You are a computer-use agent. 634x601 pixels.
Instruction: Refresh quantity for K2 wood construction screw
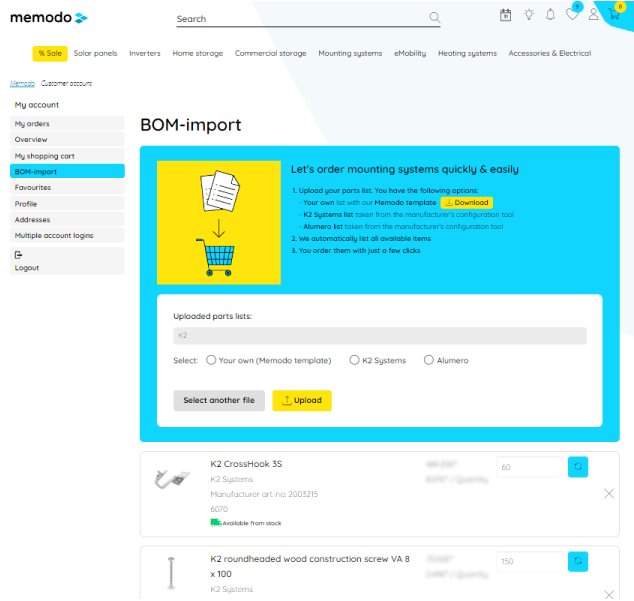578,561
